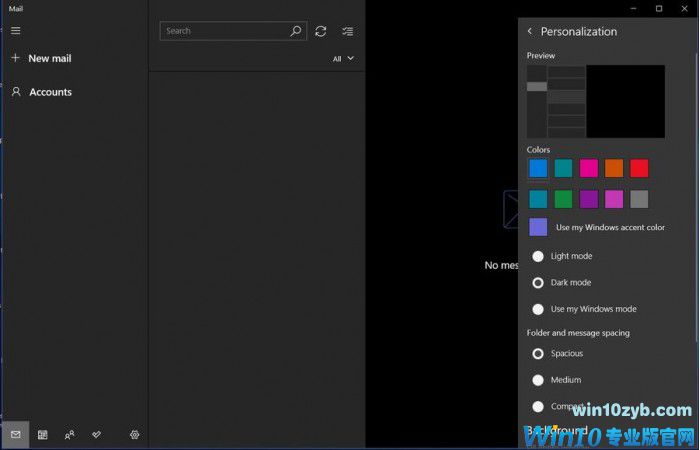Open To Do checkmark icon
Screen dimensions: 700x450
(96, 434)
